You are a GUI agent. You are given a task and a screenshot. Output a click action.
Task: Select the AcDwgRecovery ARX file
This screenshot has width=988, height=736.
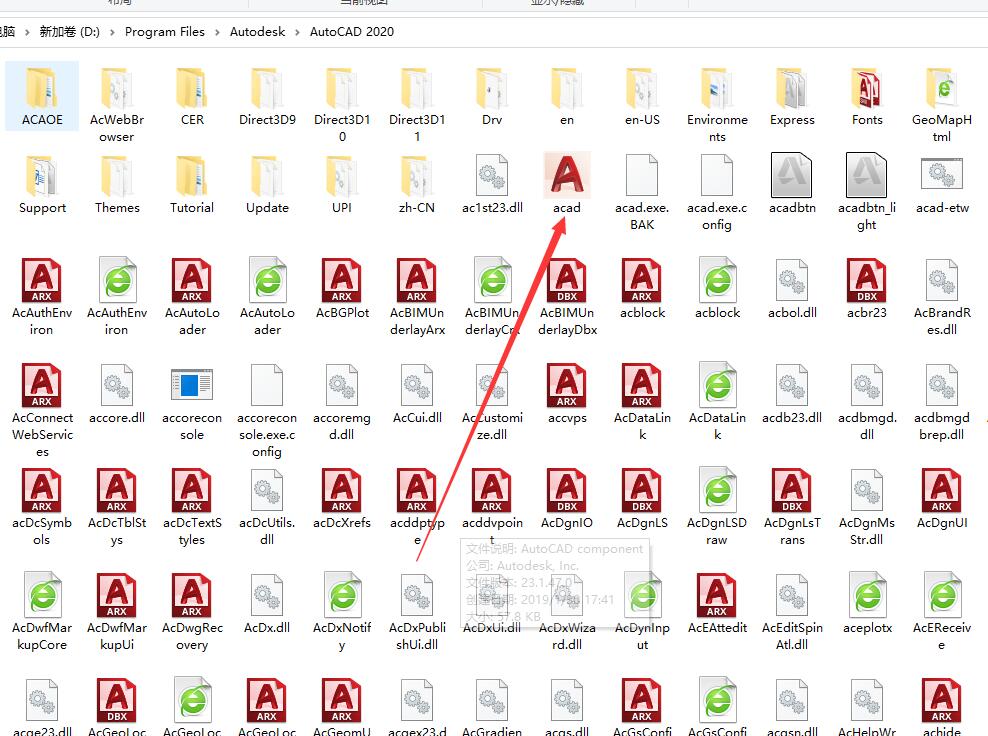[x=192, y=612]
